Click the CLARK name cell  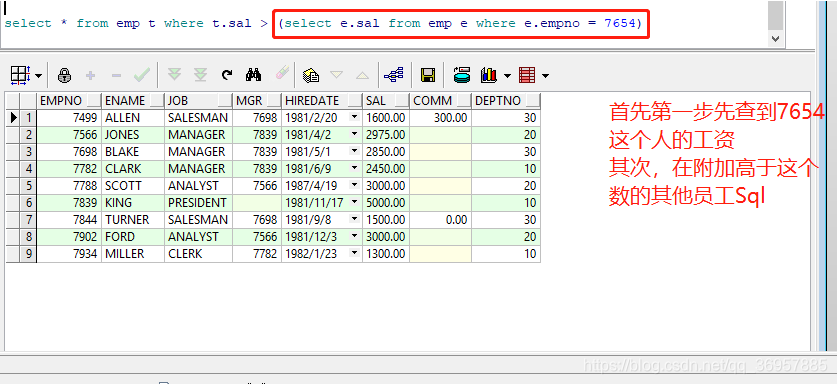(133, 169)
